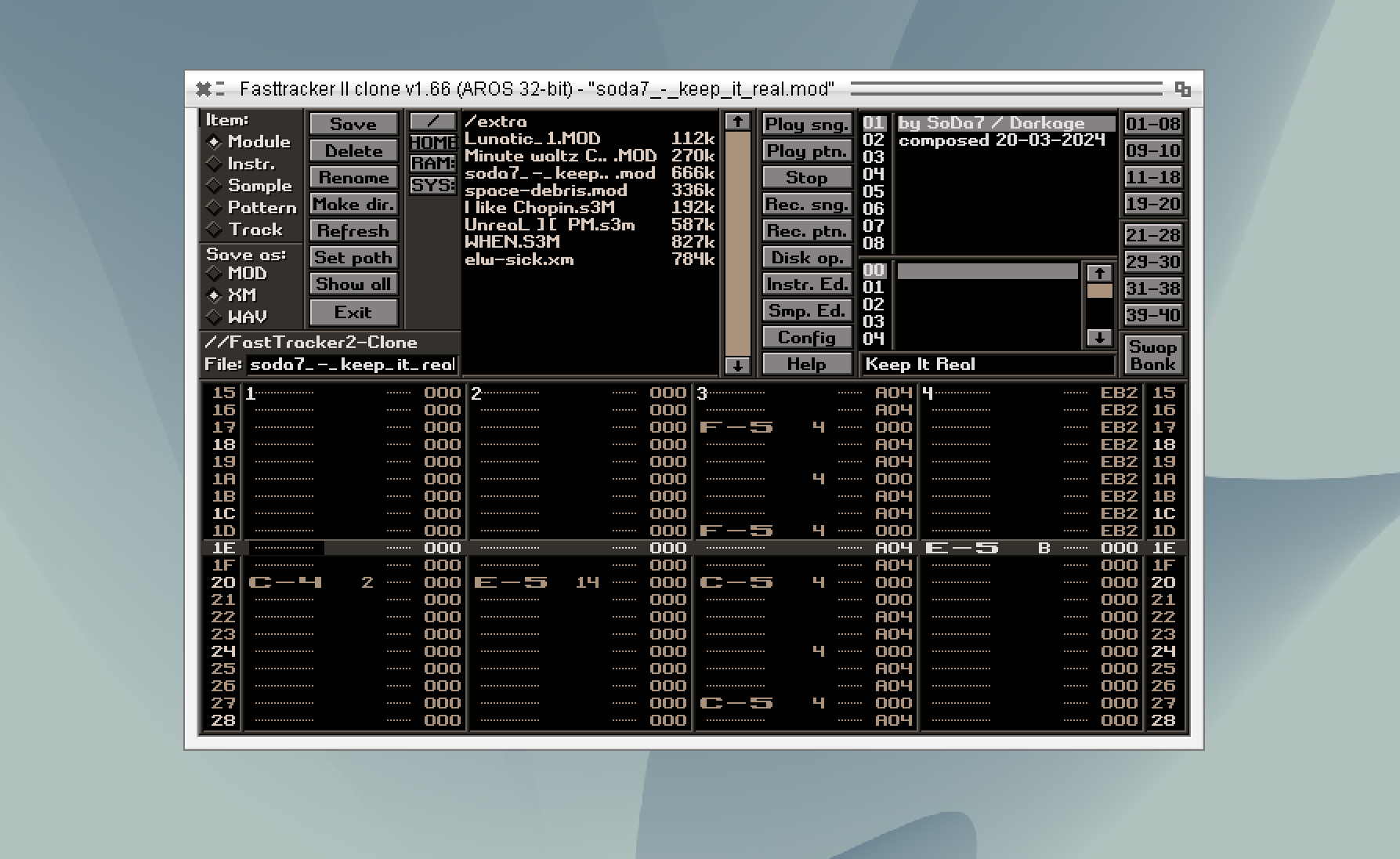
Task: Switch to instrument bank 21-28
Action: click(x=1152, y=235)
